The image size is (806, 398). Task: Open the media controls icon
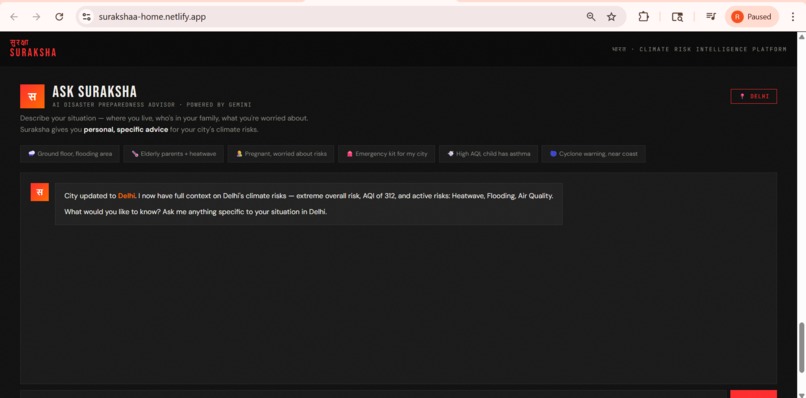[711, 16]
